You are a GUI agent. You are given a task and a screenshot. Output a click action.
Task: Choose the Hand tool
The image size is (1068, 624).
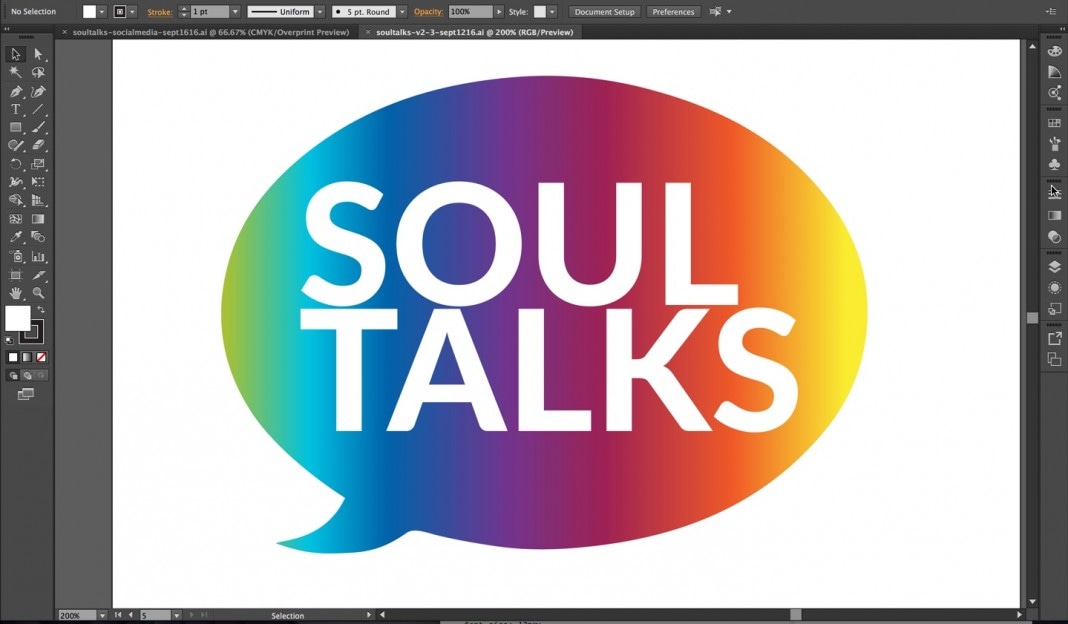coord(16,293)
